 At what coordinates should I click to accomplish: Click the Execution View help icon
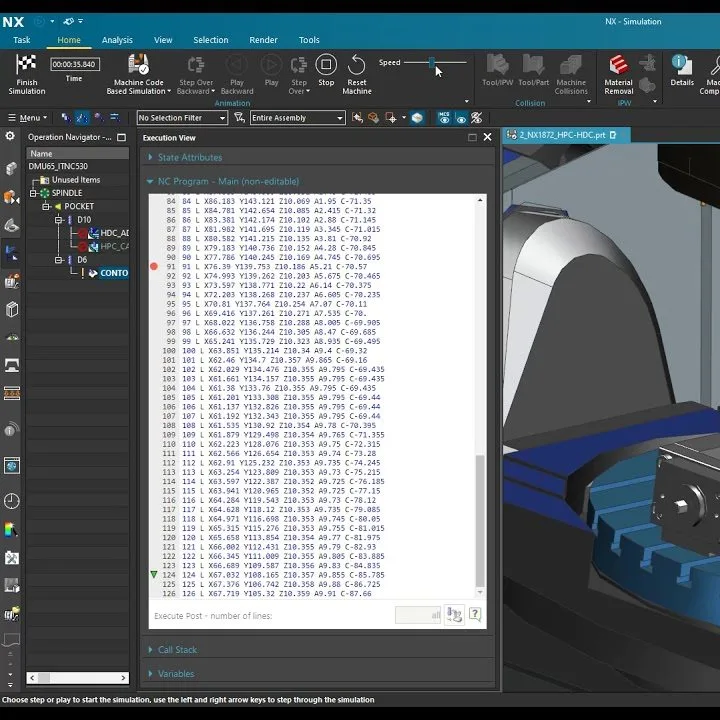[x=475, y=615]
